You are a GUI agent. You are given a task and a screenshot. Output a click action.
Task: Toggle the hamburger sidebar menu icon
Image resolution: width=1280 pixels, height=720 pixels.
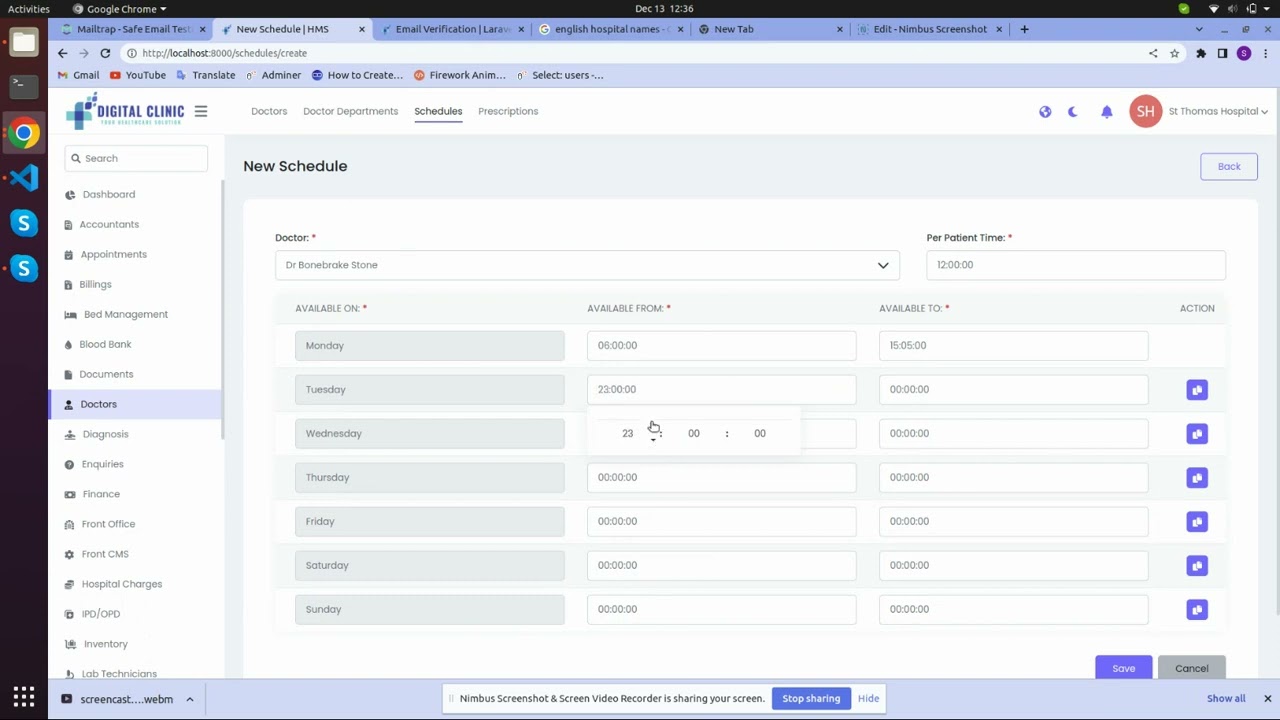(201, 111)
